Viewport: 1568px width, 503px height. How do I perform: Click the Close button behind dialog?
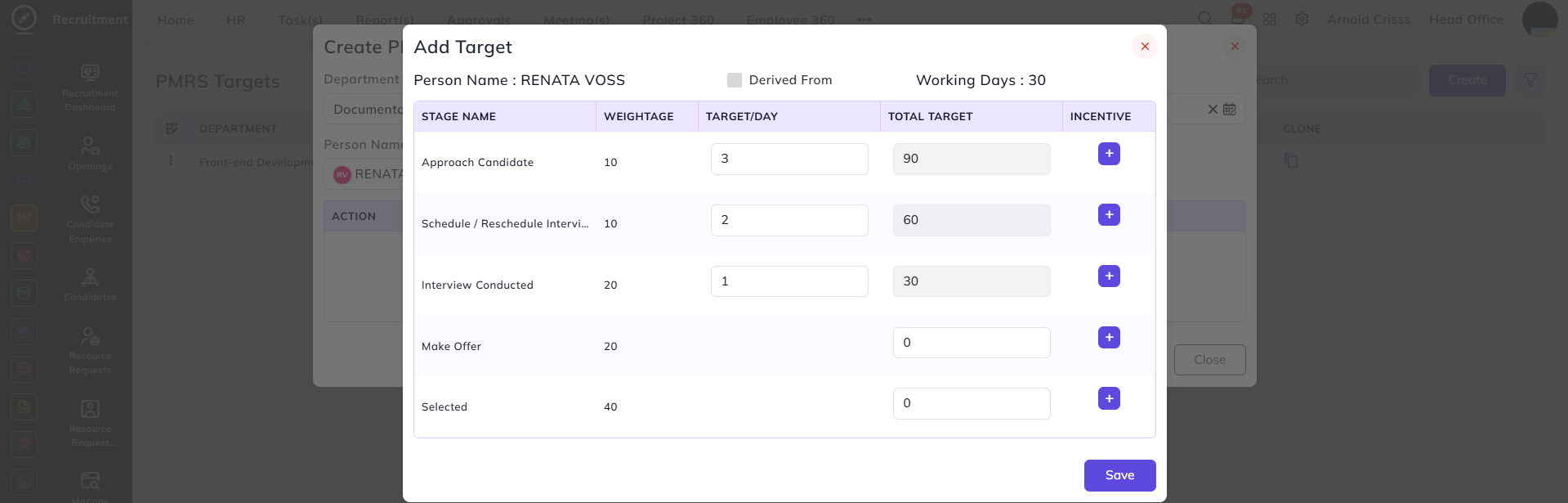pyautogui.click(x=1209, y=360)
